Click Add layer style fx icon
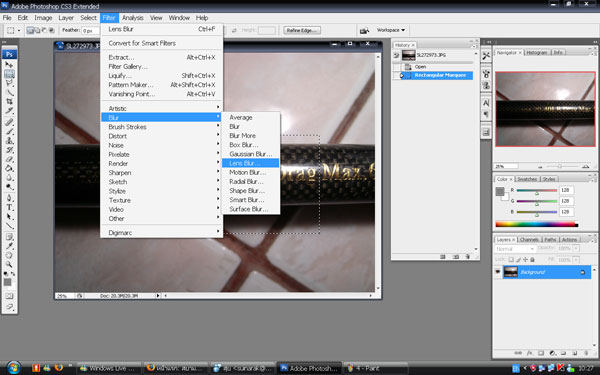This screenshot has height=375, width=600. (530, 353)
